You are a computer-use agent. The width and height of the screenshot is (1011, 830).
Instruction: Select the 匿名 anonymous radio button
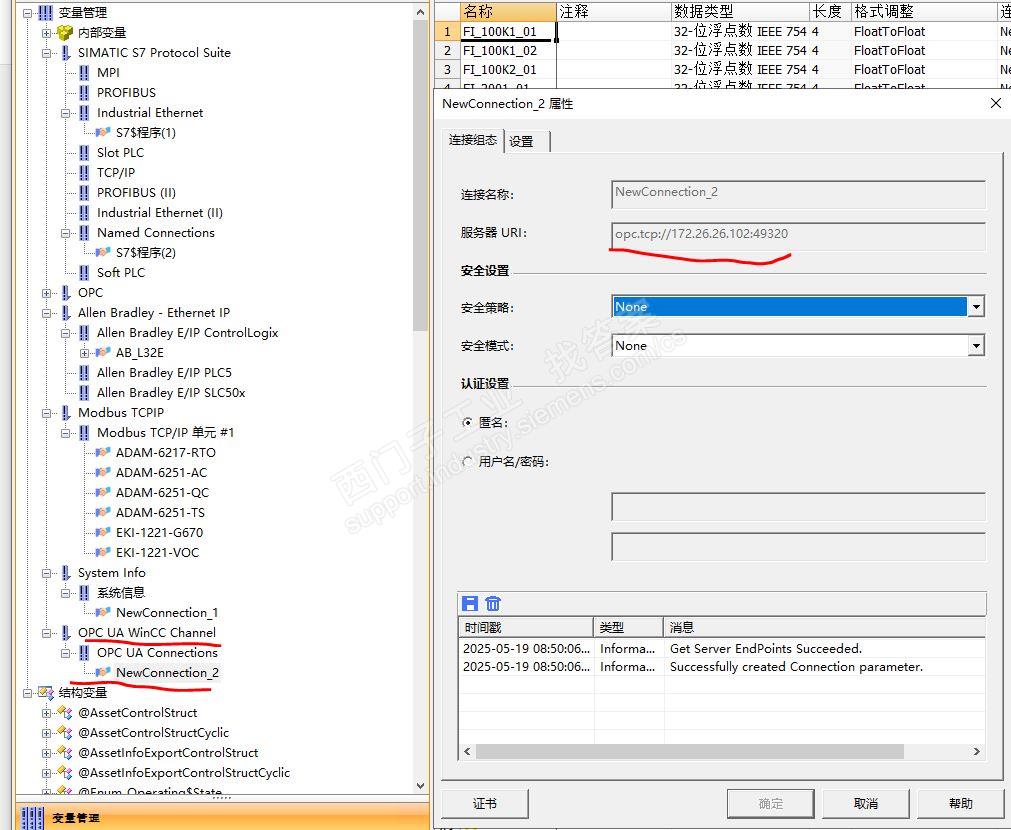point(468,423)
